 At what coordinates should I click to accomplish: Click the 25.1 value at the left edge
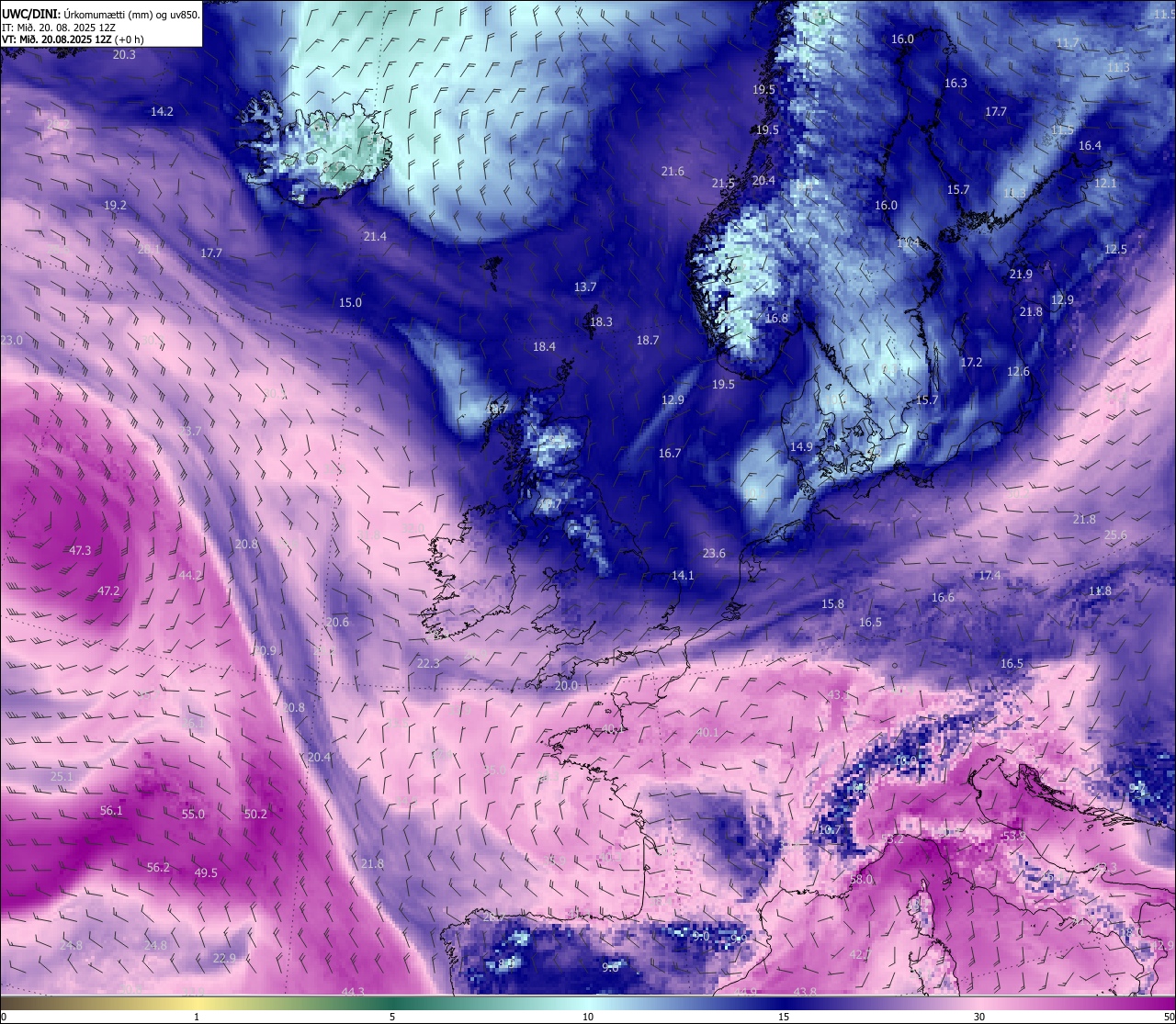pos(62,777)
